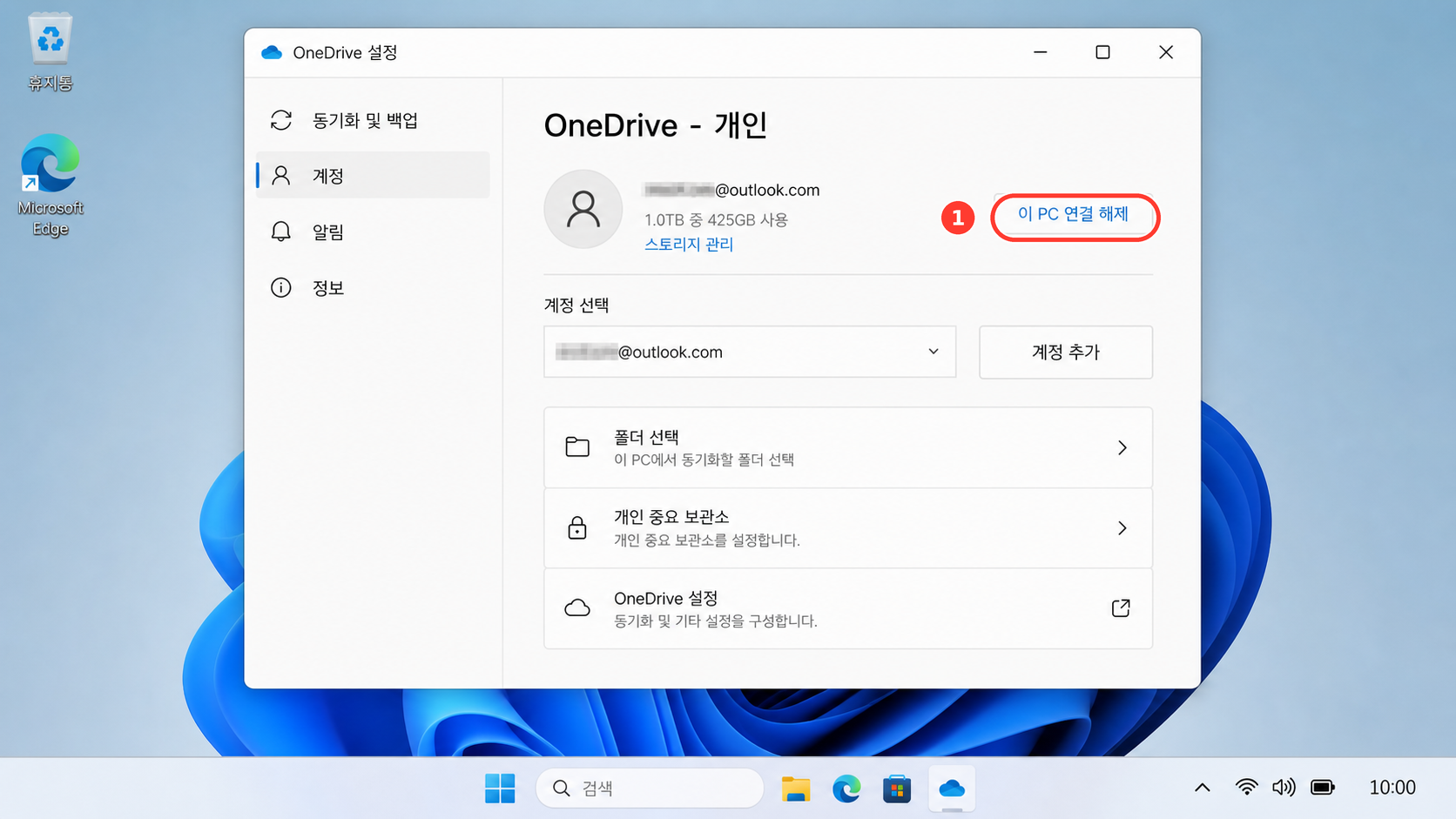Open Wi-Fi network status in system tray
Screen dimensions: 1456x819
tap(1247, 788)
